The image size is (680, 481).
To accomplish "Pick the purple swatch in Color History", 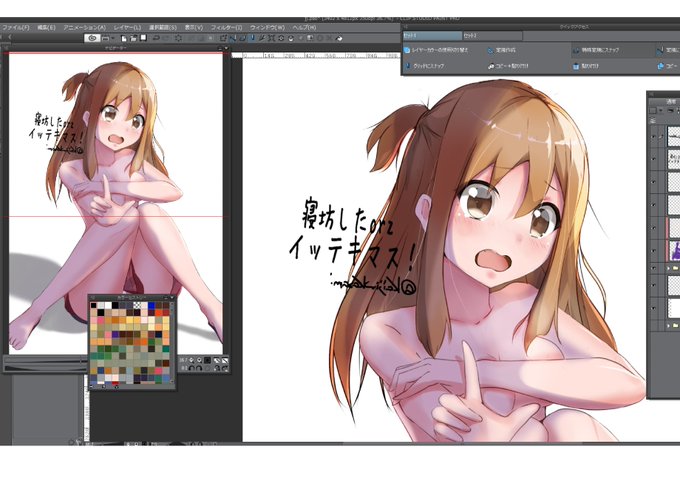I will tap(115, 334).
